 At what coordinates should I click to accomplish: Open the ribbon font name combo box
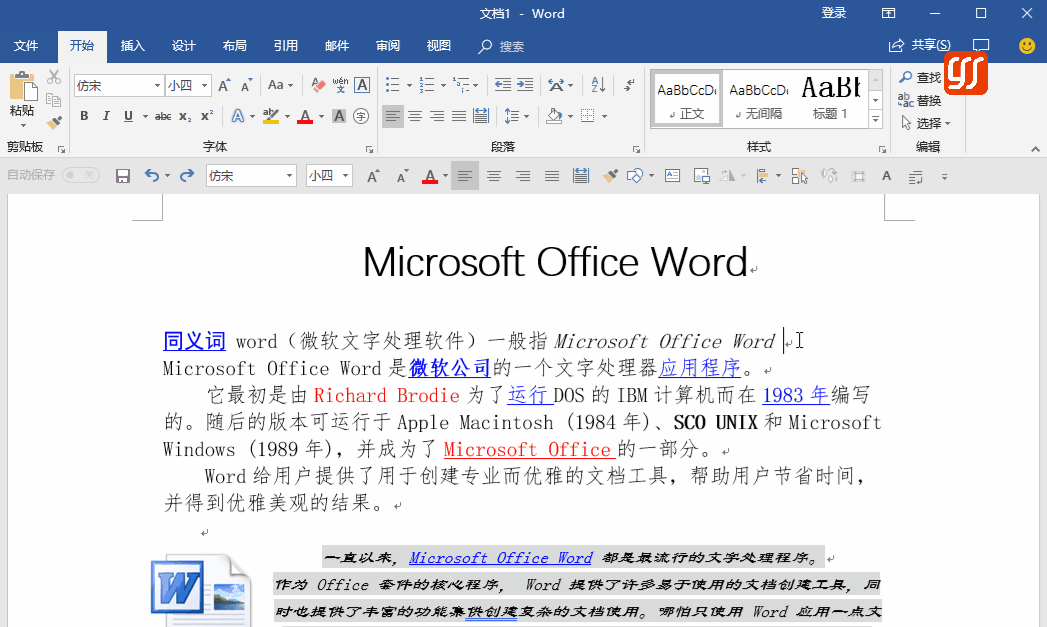[x=118, y=85]
